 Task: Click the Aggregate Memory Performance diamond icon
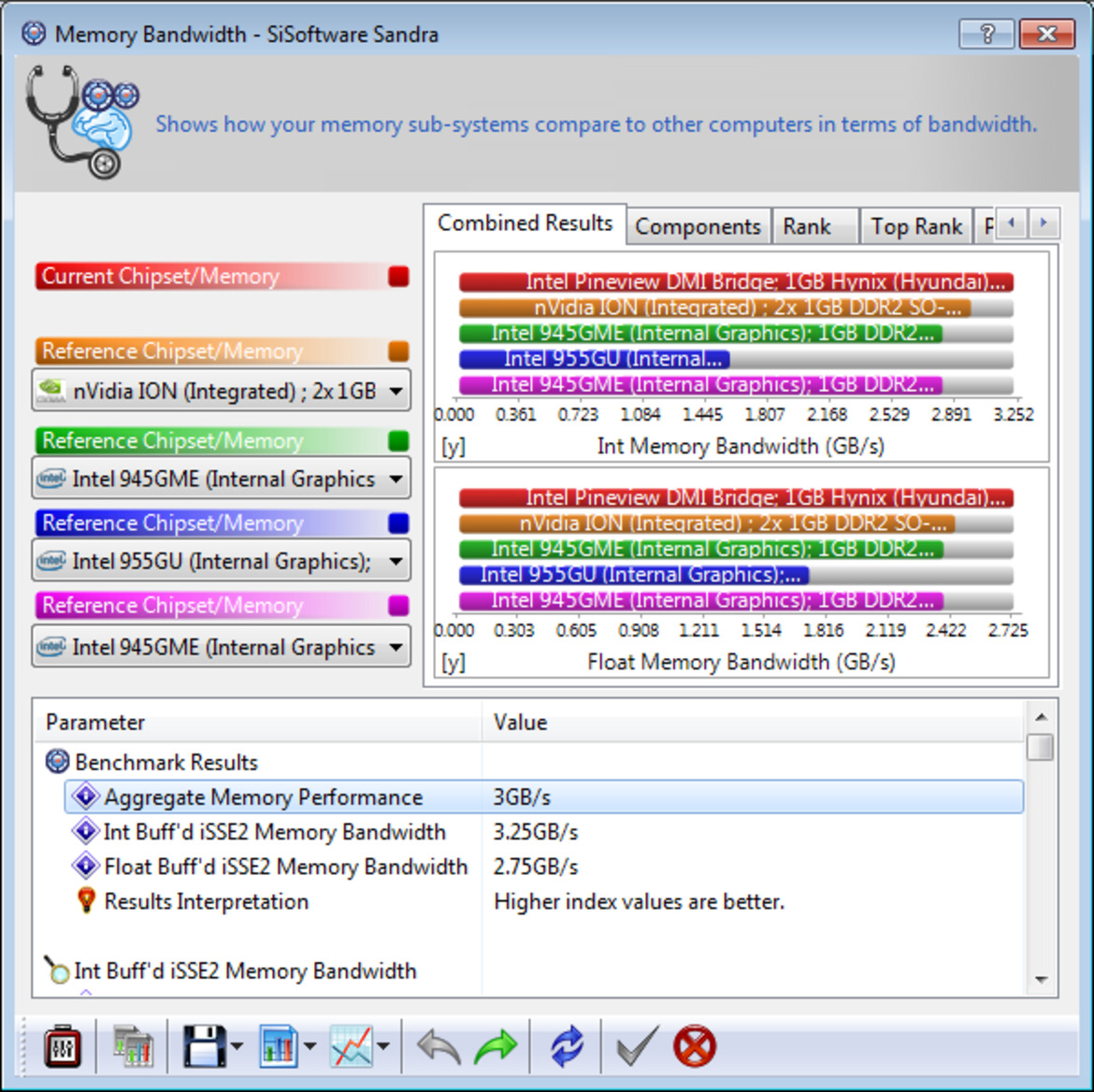pyautogui.click(x=85, y=797)
